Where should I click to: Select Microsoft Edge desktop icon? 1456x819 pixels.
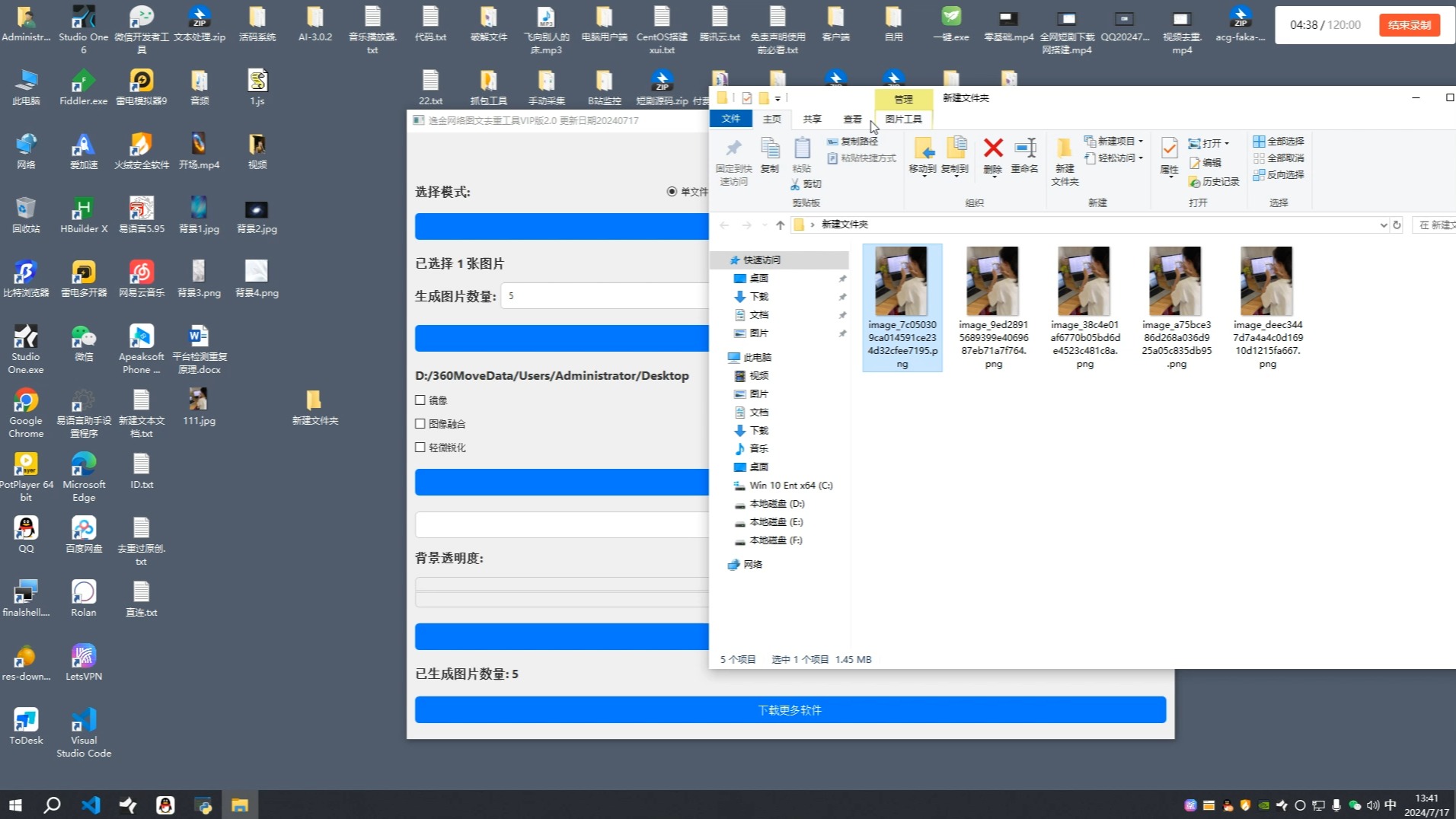tap(84, 477)
